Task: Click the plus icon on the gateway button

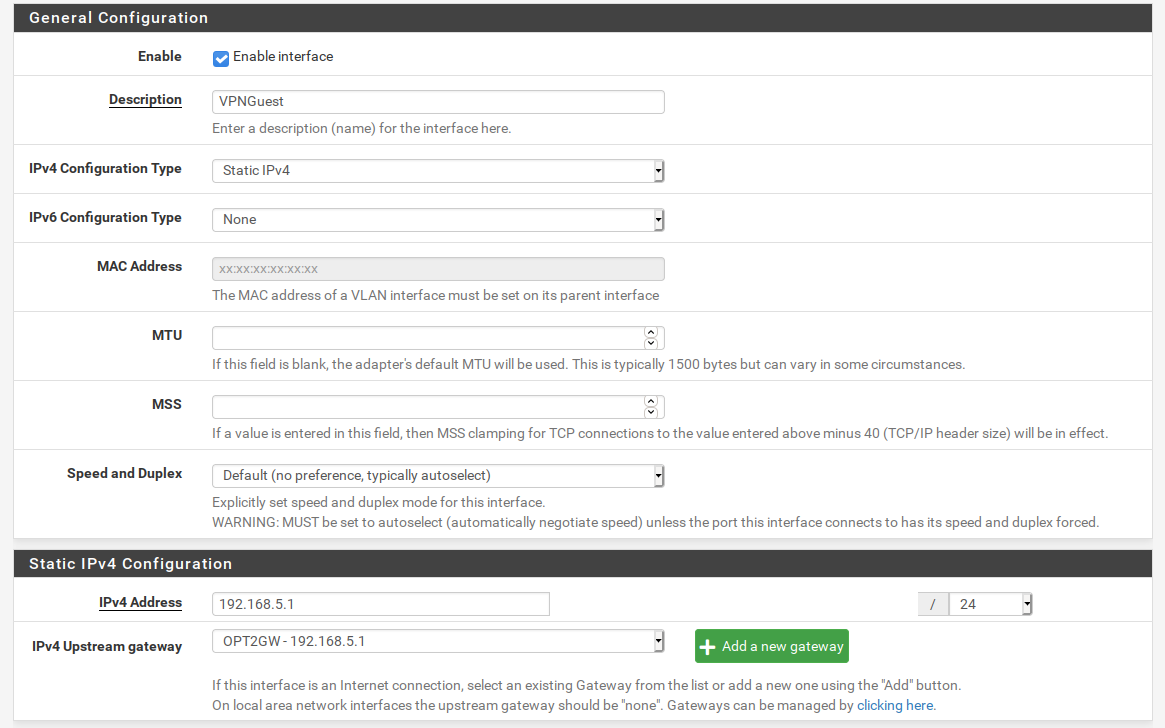Action: [x=708, y=646]
